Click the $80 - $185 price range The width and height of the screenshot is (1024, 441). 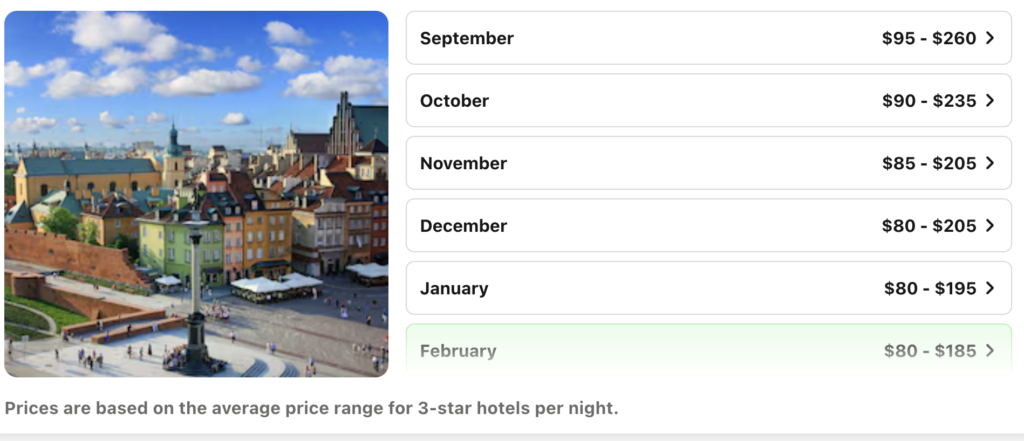[x=930, y=351]
